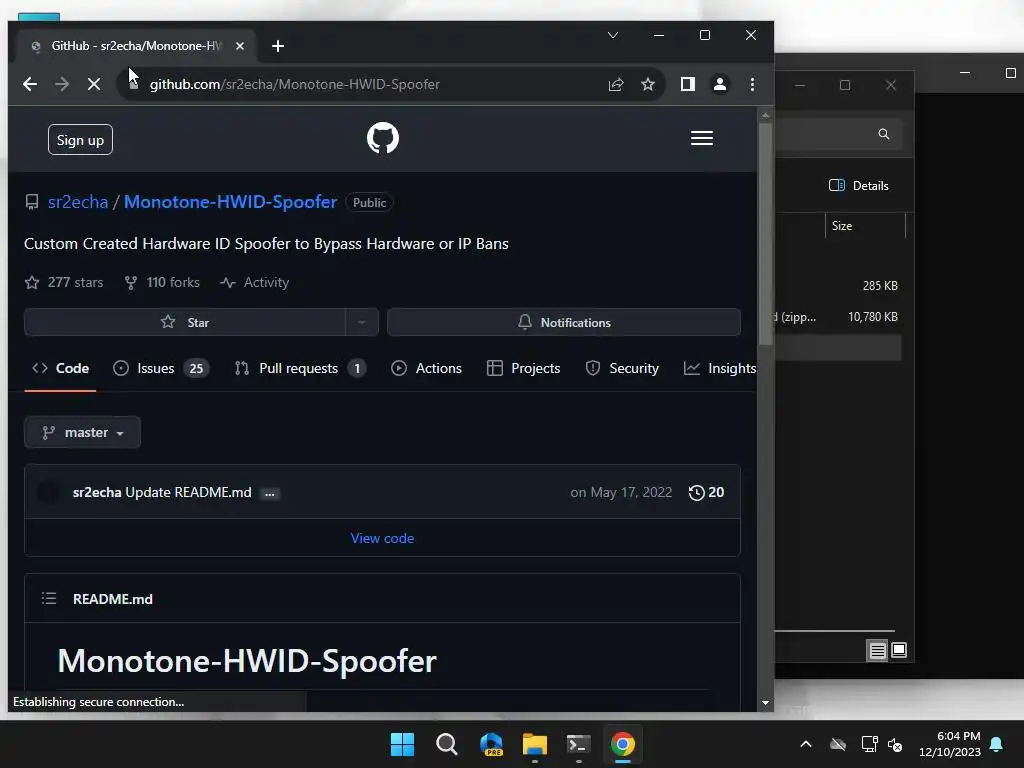Screen dimensions: 1024x768
Task: Open the GitHub hamburger navigation menu
Action: point(702,138)
